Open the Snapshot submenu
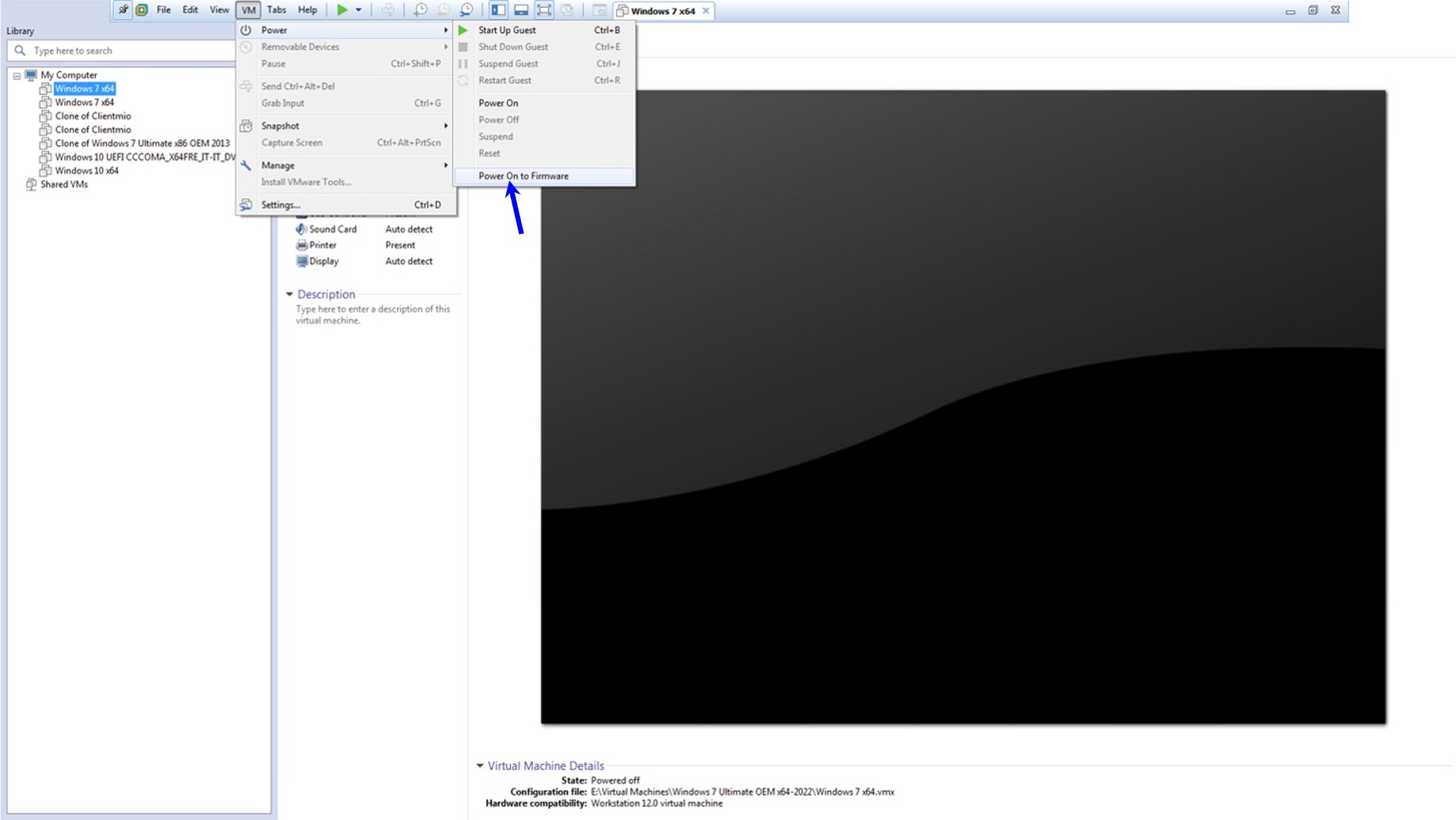The height and width of the screenshot is (820, 1456). [x=280, y=126]
